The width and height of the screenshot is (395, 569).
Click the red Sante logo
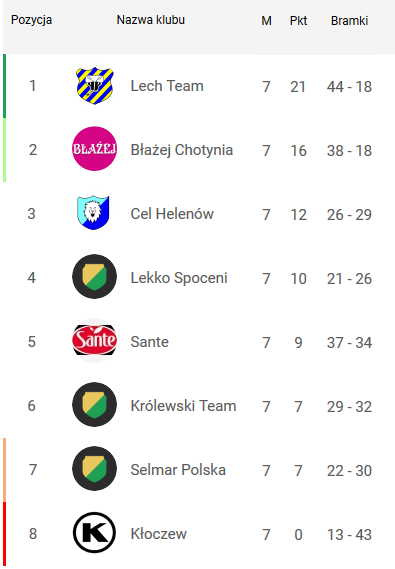[95, 340]
